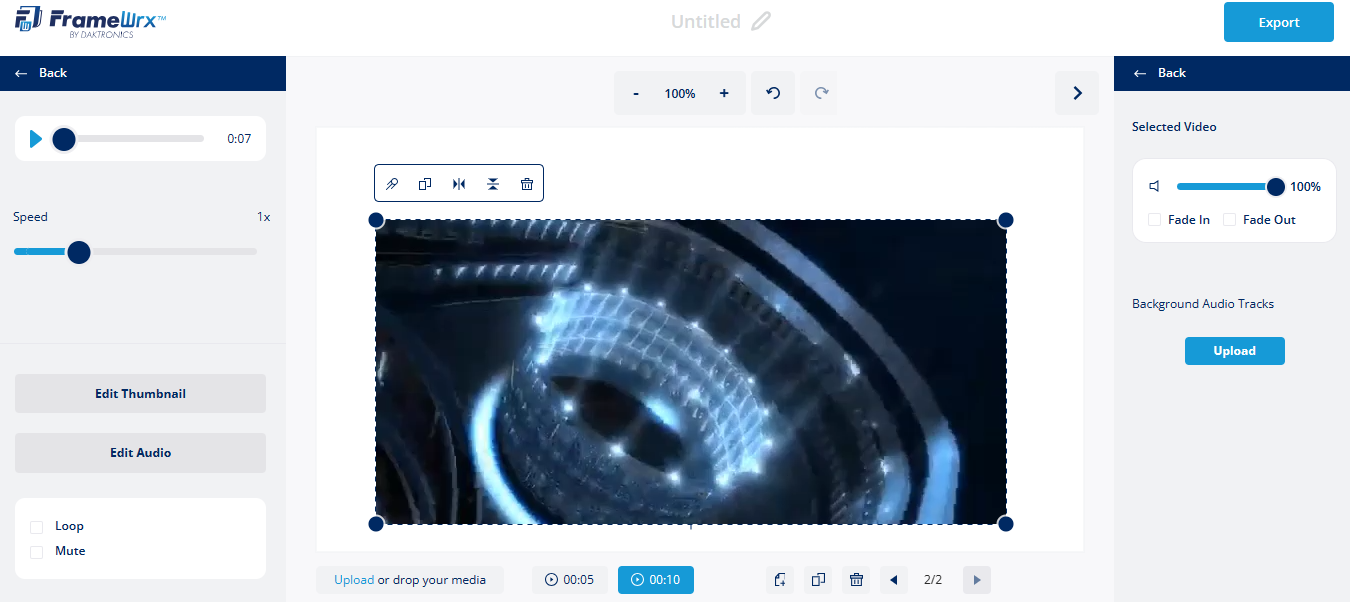Go back using the left panel Back

pos(40,72)
